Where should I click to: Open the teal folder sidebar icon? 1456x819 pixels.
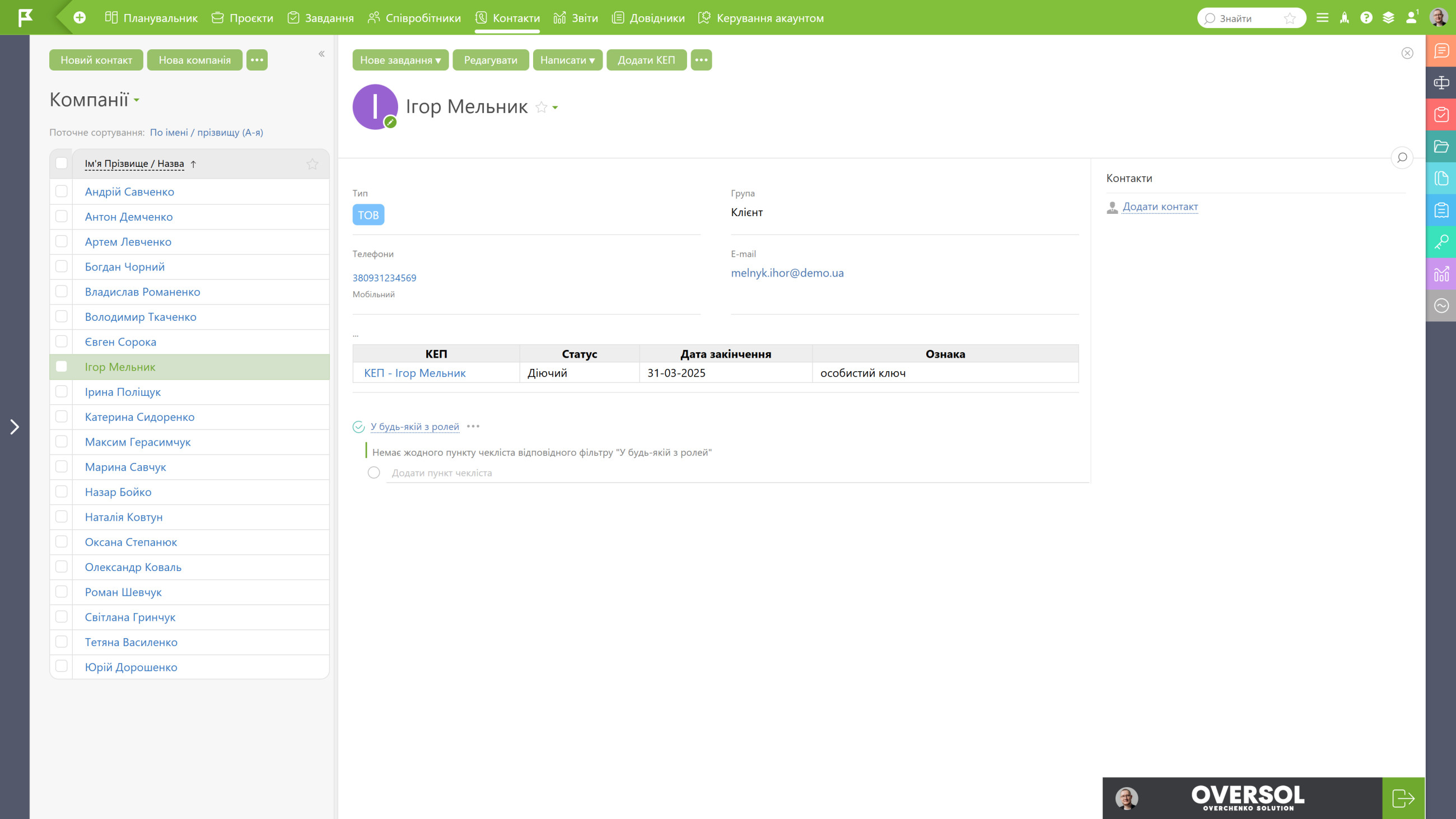click(1441, 147)
